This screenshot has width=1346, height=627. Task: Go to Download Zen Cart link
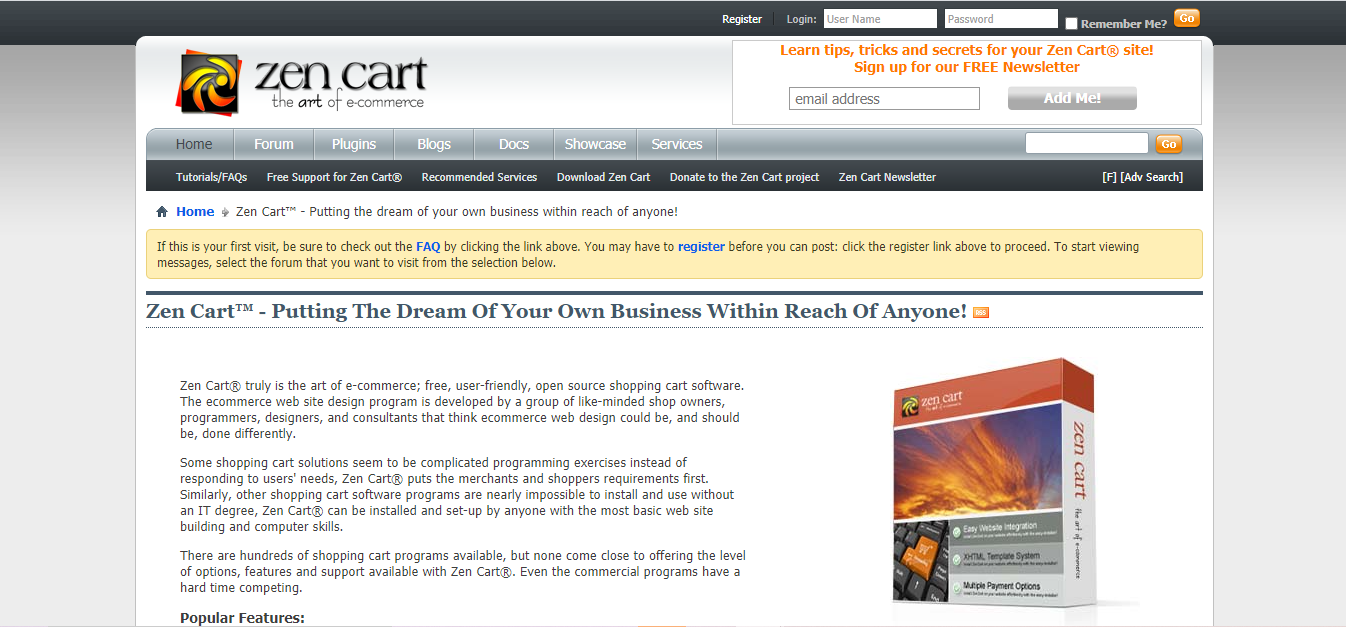tap(603, 177)
